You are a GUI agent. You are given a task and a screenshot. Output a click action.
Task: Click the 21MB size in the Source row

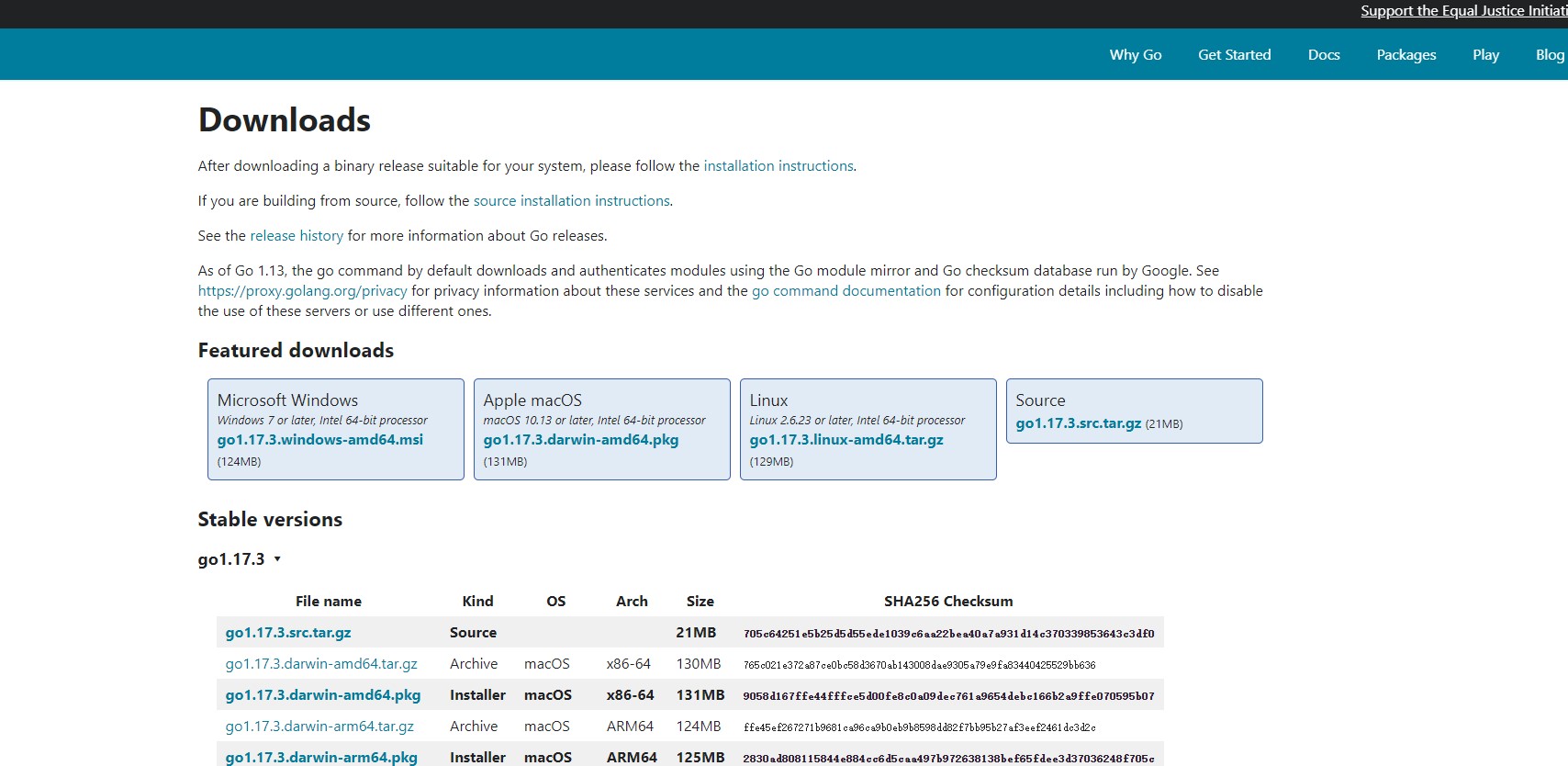coord(696,633)
